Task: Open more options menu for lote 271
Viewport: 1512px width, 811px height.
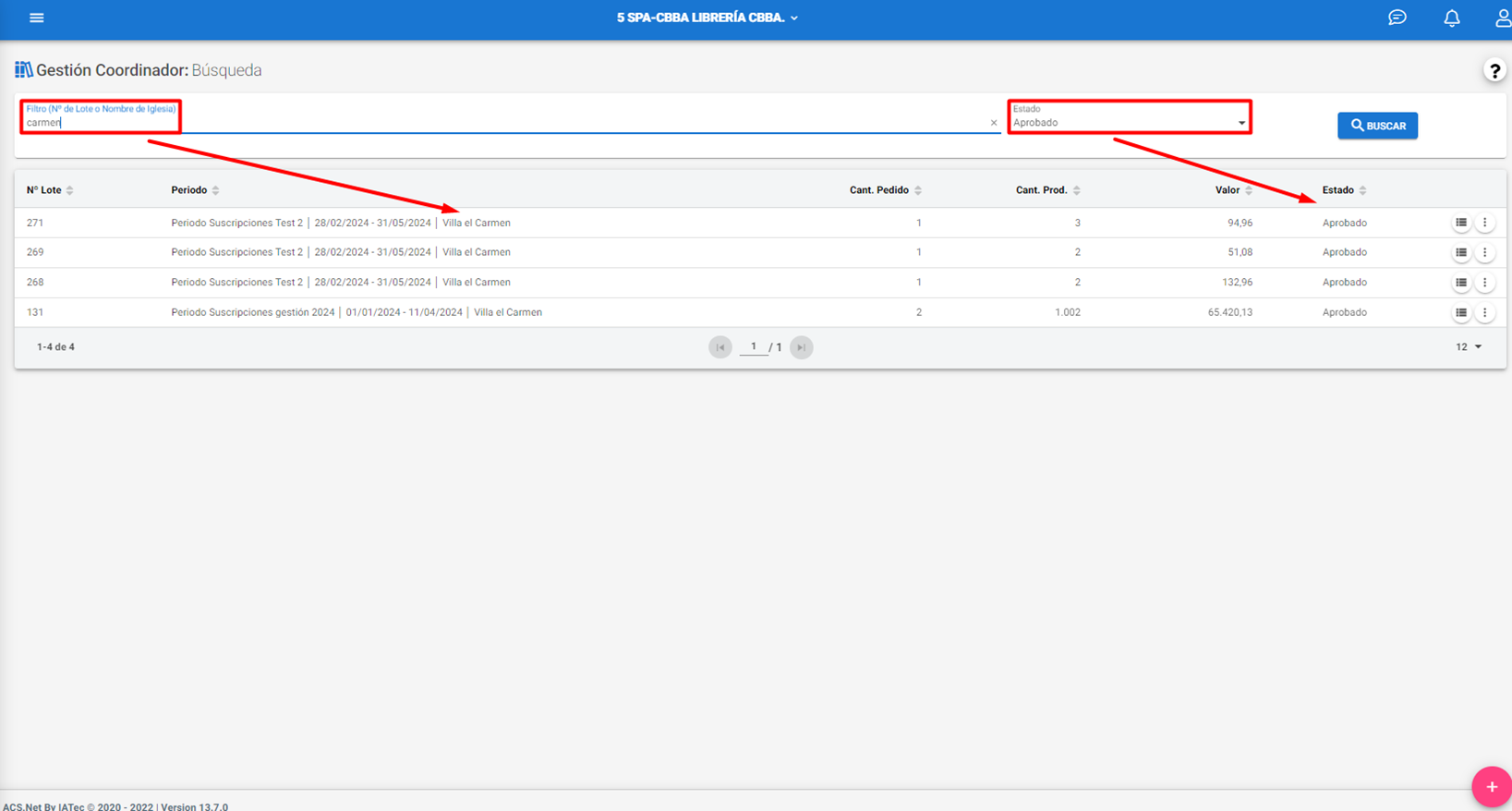Action: point(1485,223)
